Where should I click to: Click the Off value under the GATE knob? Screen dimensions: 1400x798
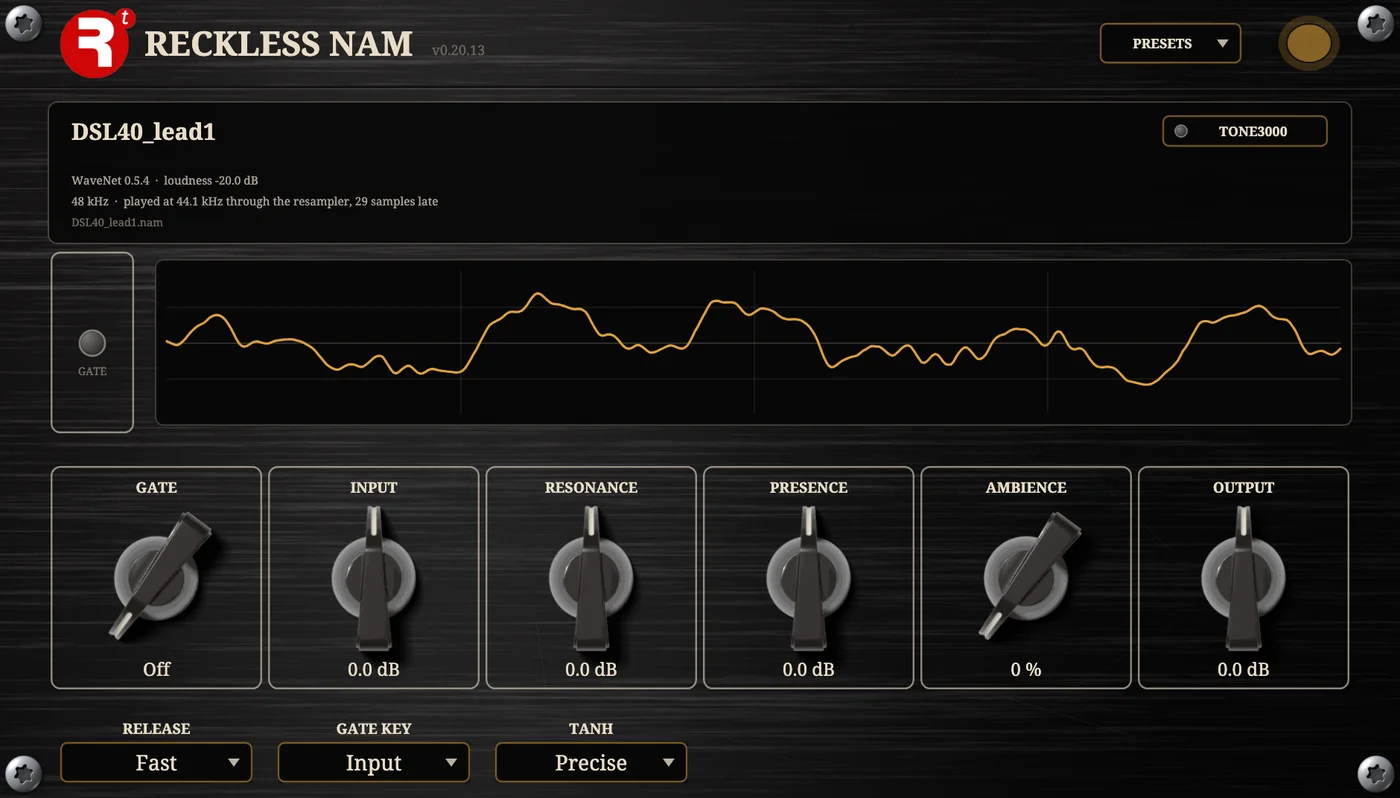156,669
